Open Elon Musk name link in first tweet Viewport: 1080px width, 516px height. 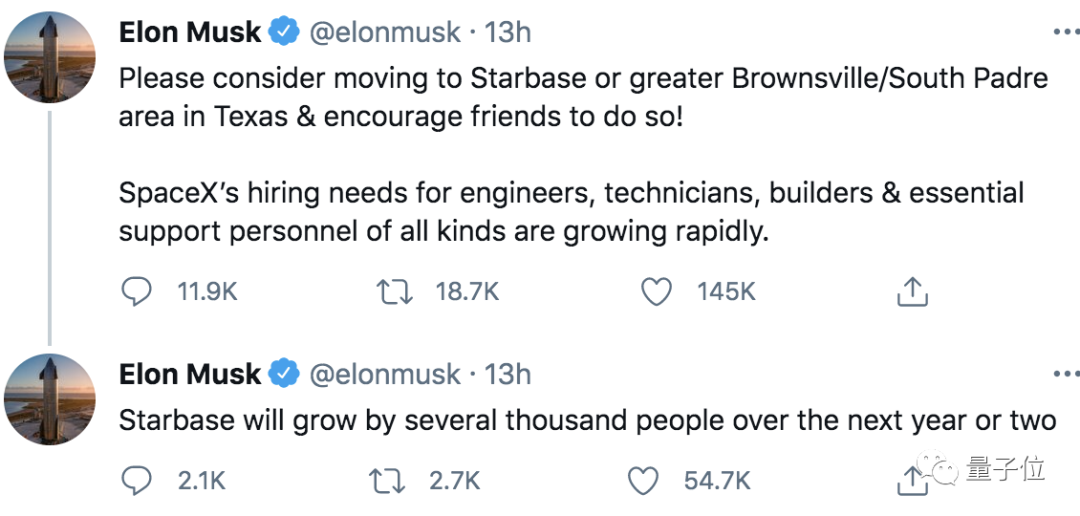[x=190, y=32]
